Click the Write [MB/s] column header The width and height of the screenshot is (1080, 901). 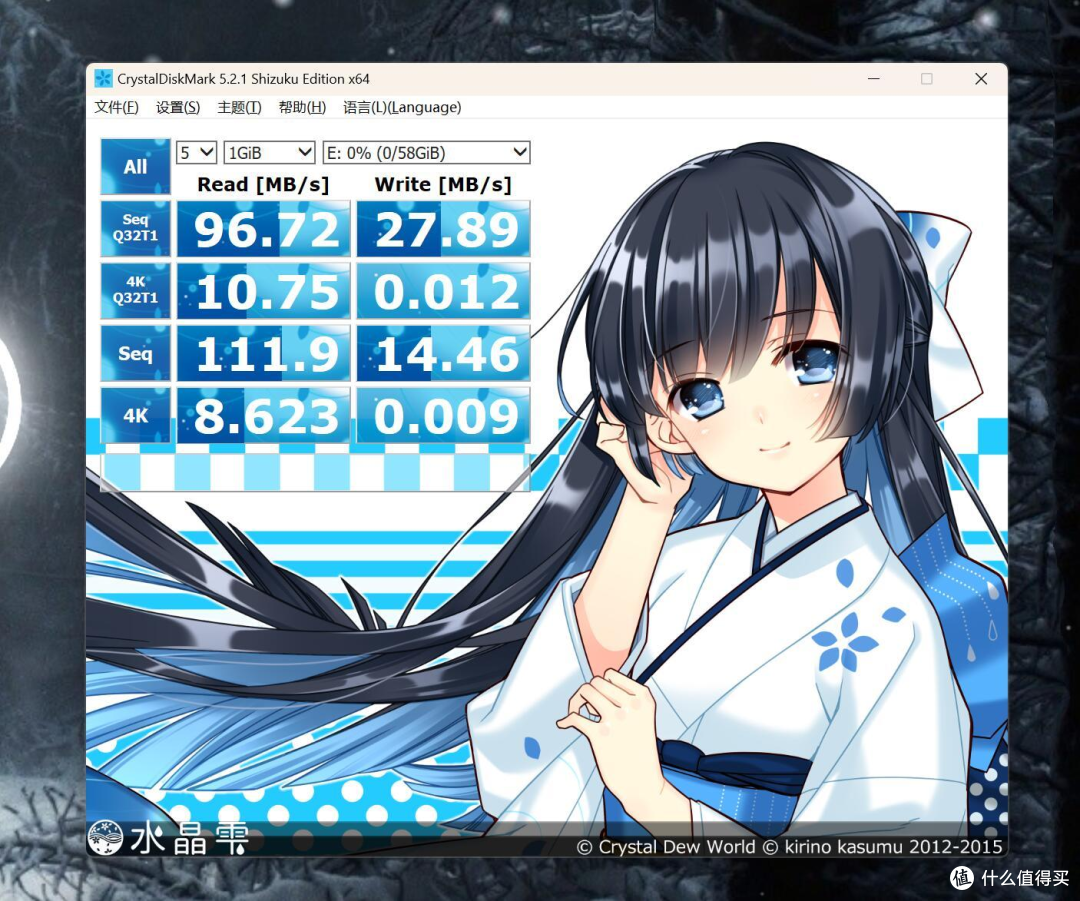point(443,185)
